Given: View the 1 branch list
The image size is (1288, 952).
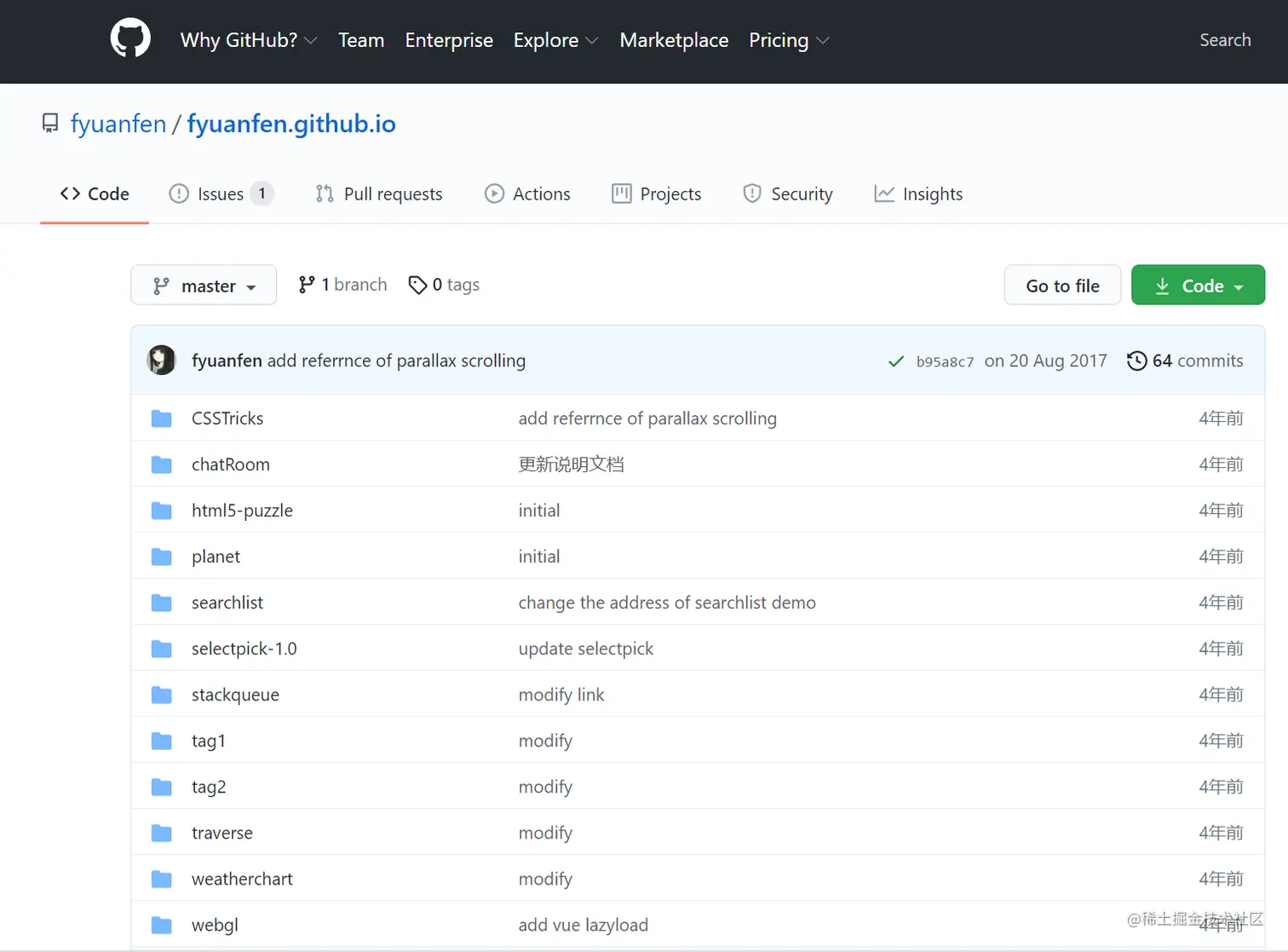Looking at the screenshot, I should tap(342, 285).
